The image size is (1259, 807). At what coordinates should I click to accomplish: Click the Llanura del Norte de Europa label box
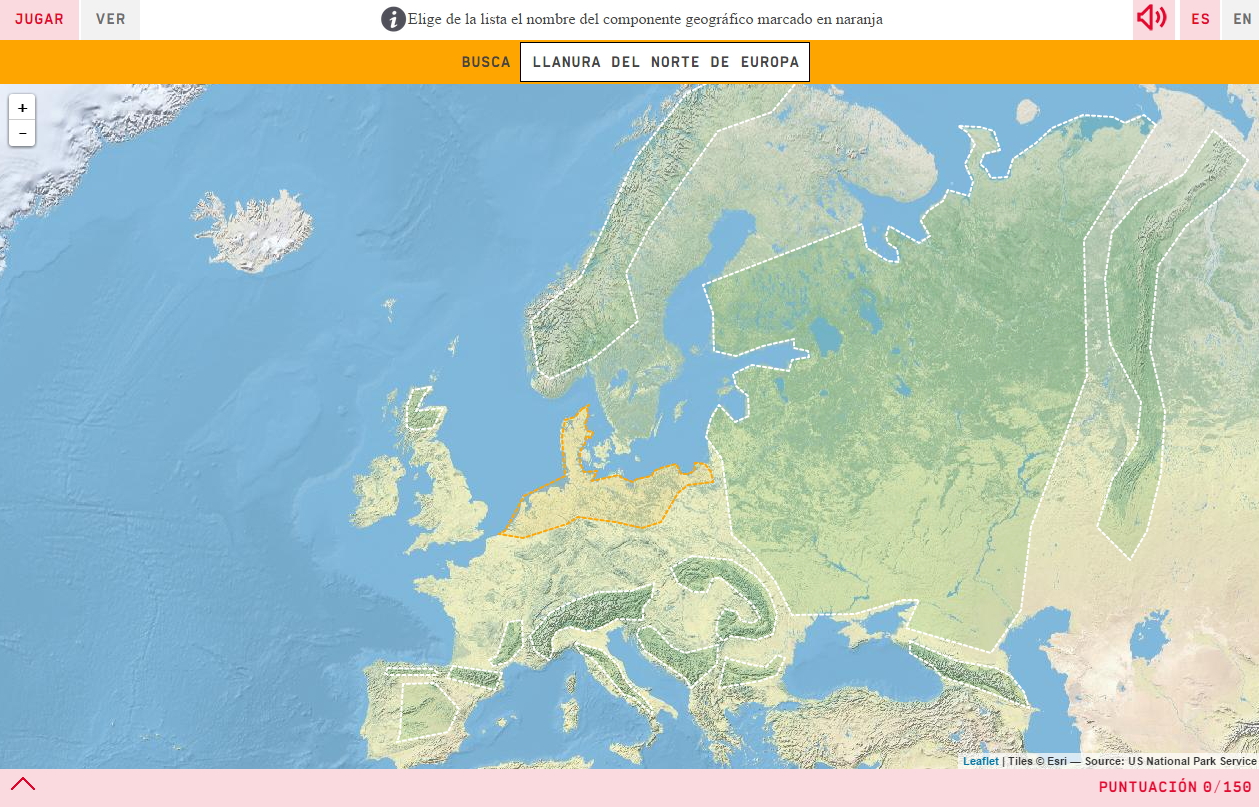[x=665, y=62]
